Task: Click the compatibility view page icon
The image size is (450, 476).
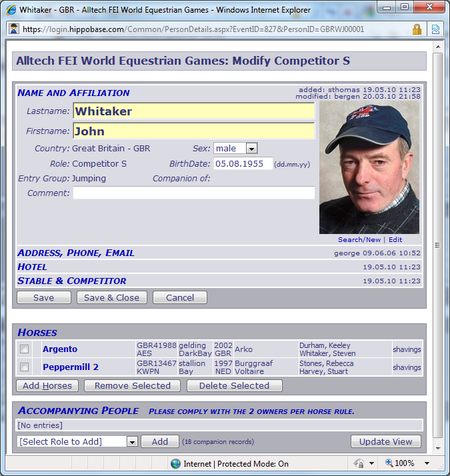Action: [435, 29]
